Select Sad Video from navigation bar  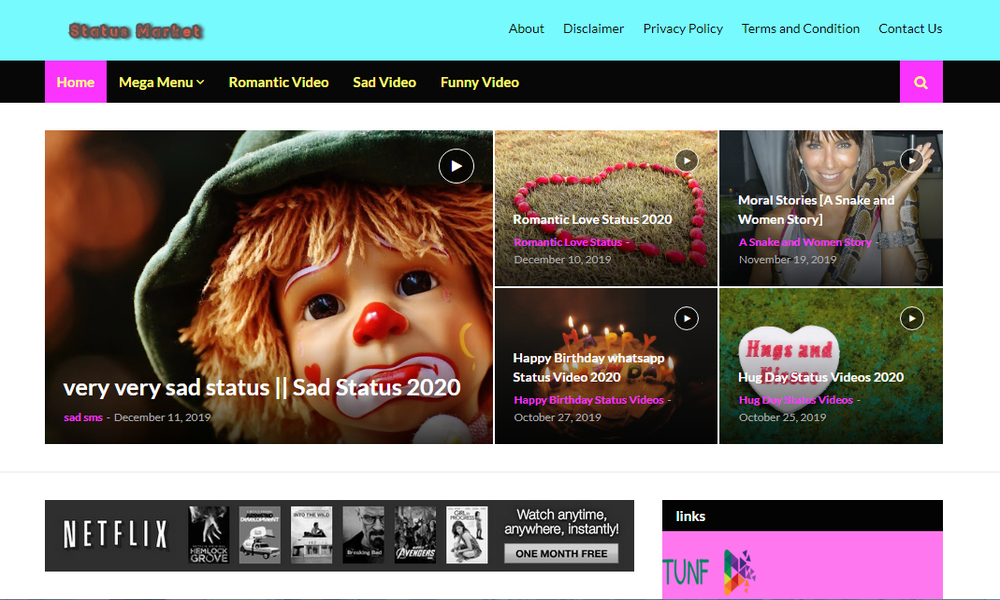(x=384, y=82)
